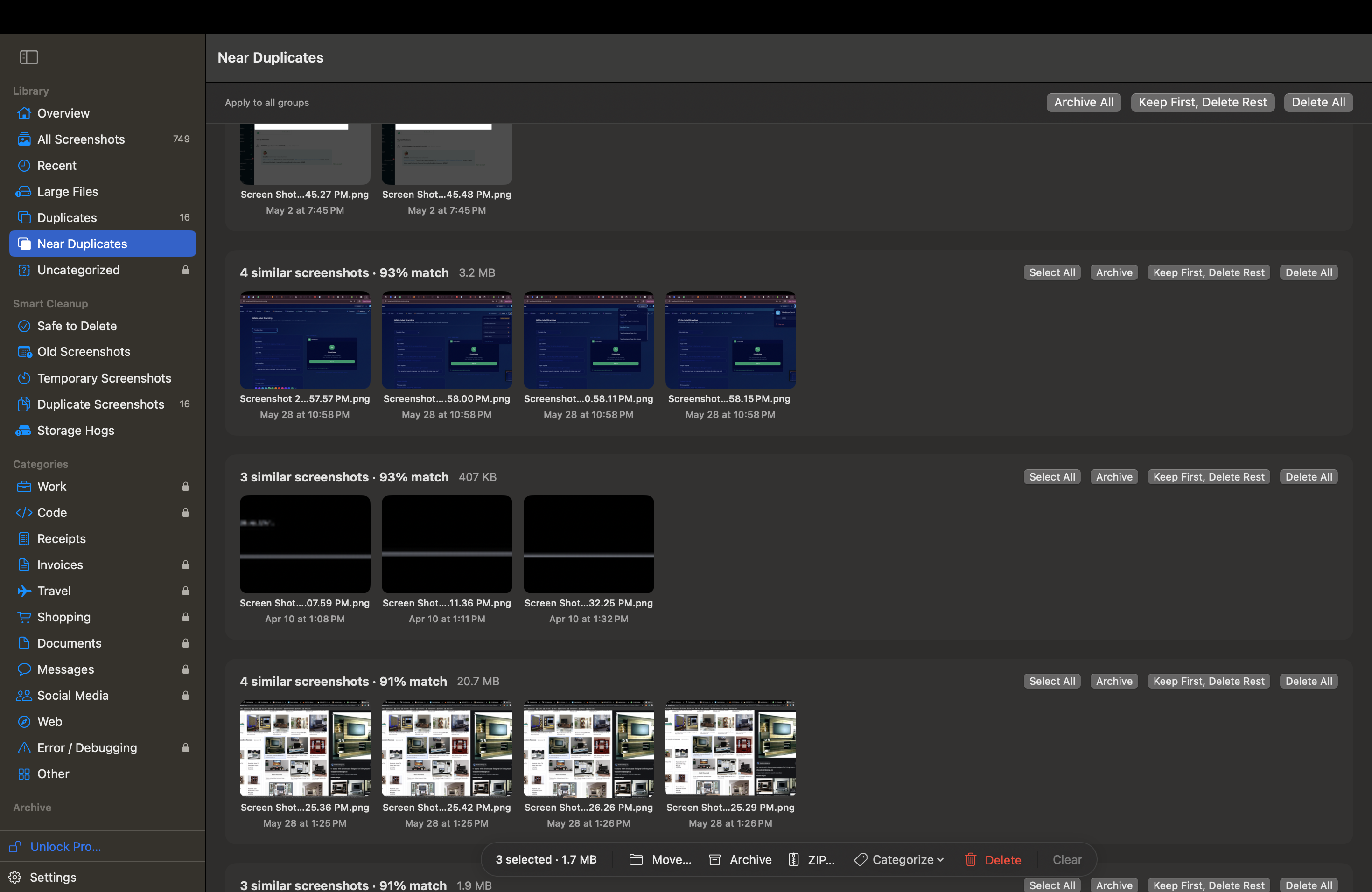
Task: Select thumbnail Screen Shot...25.36 PM.png
Action: pyautogui.click(x=305, y=748)
